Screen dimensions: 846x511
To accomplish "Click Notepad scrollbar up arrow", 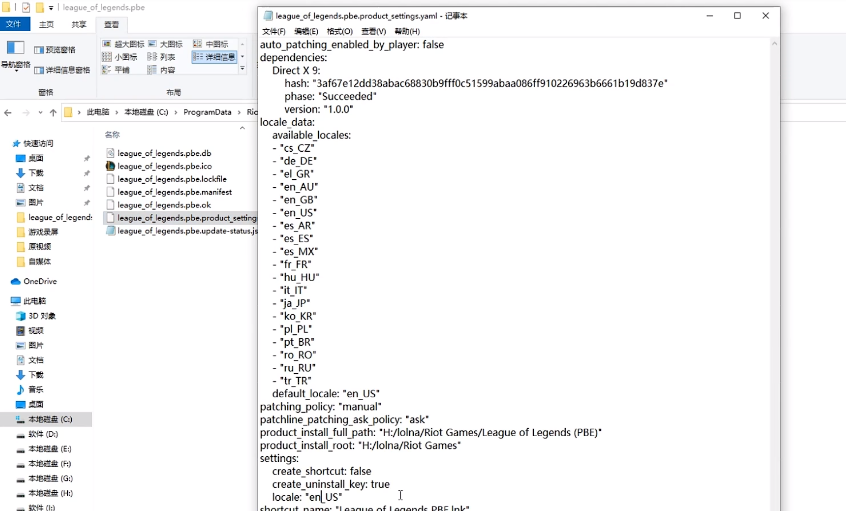I will (x=774, y=44).
